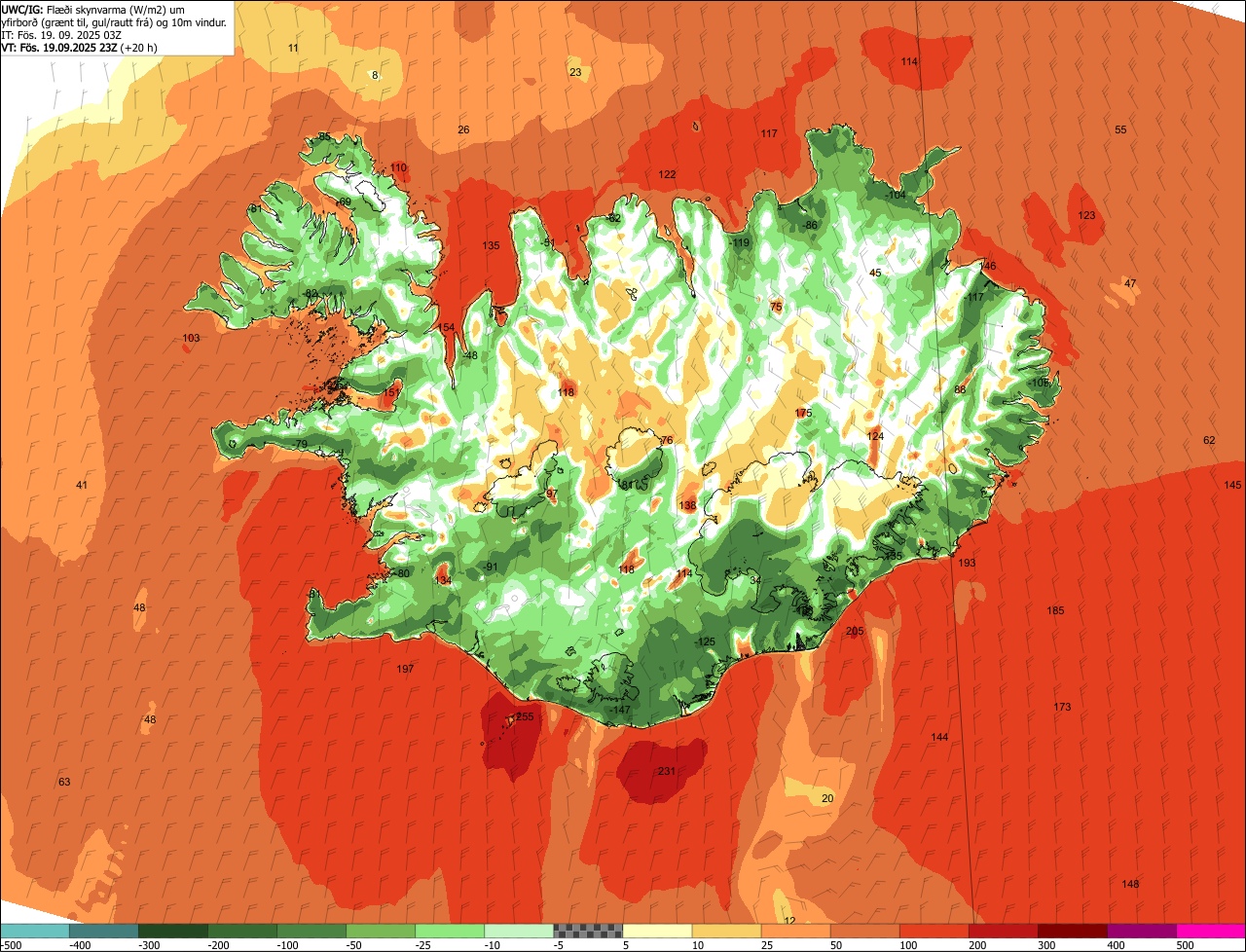This screenshot has width=1246, height=952.
Task: Click the map value "-104" in the northeast
Action: 895,195
